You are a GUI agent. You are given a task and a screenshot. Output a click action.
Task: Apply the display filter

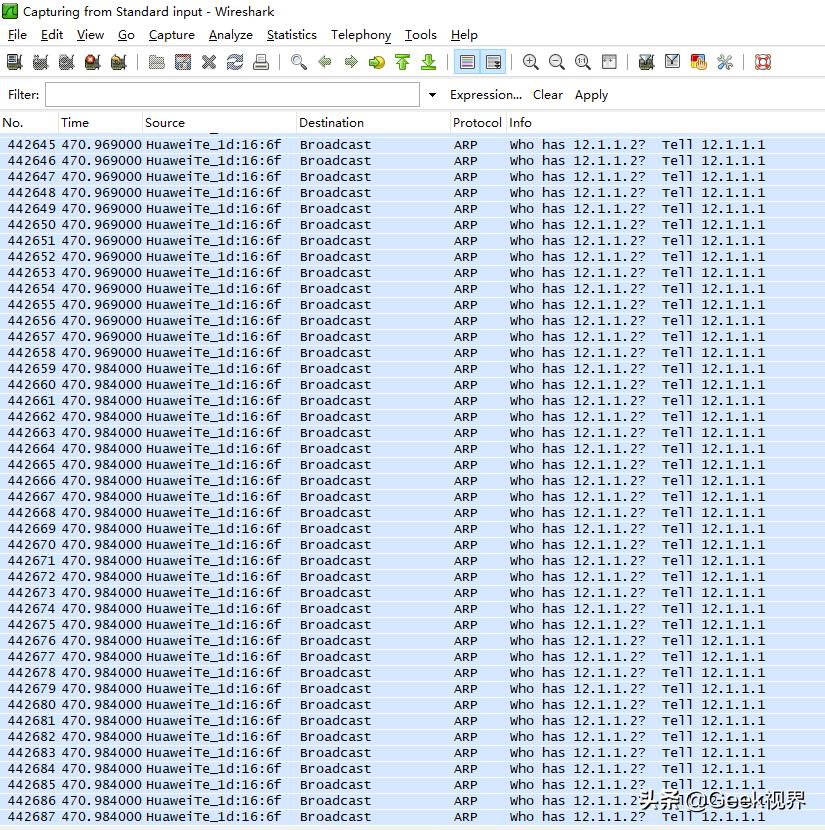coord(591,95)
